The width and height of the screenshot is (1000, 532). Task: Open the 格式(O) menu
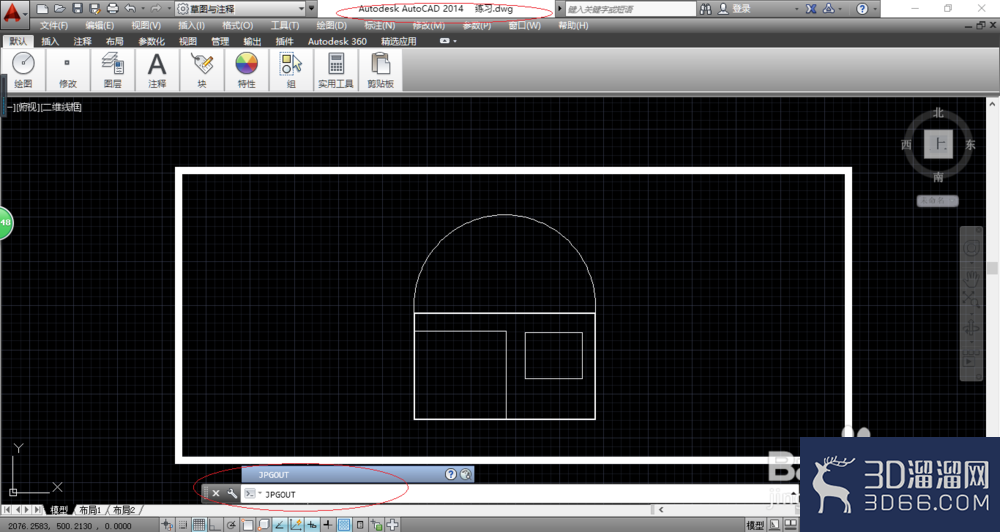[237, 26]
